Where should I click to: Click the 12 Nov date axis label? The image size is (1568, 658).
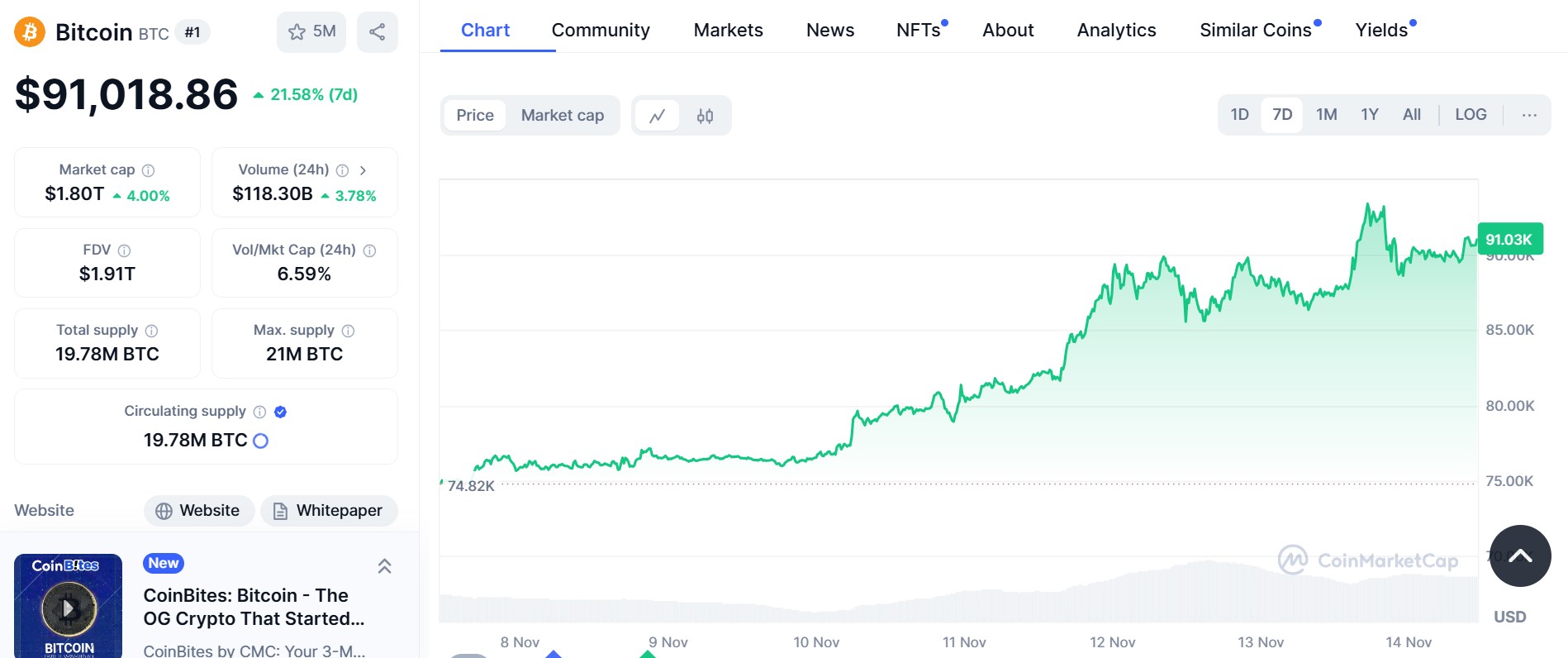click(x=1112, y=642)
